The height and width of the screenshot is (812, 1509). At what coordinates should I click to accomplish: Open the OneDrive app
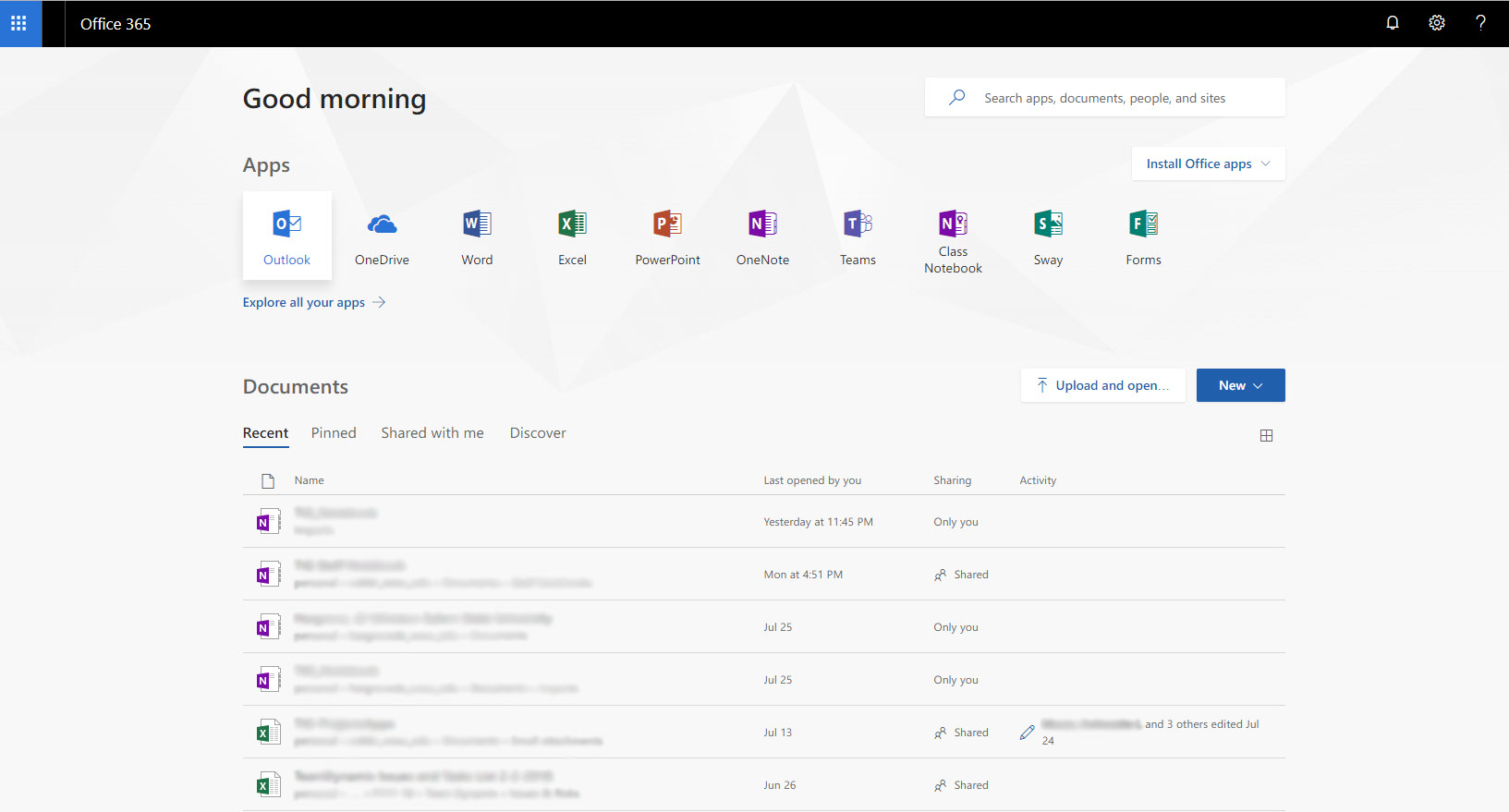pyautogui.click(x=382, y=236)
